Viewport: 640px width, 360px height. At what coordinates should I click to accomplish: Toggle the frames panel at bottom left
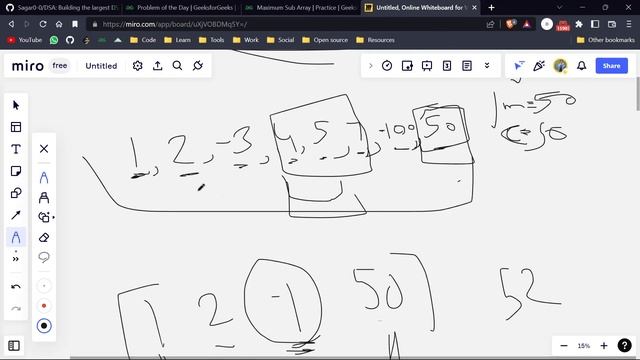coord(14,346)
